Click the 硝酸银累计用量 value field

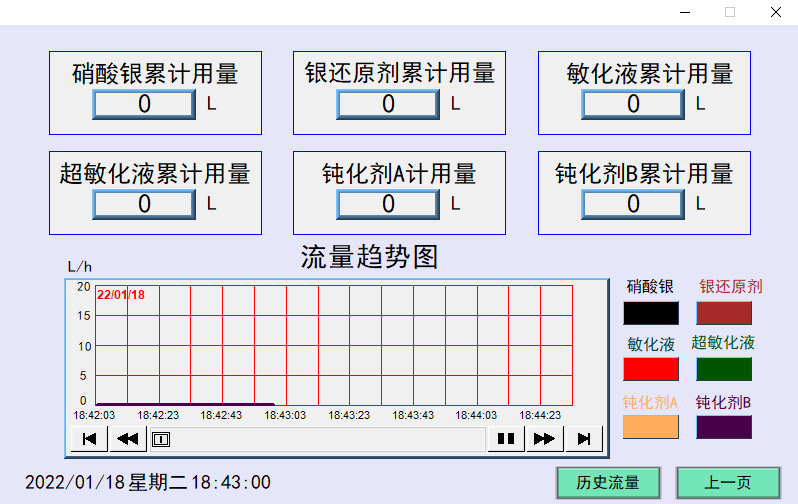tap(144, 104)
